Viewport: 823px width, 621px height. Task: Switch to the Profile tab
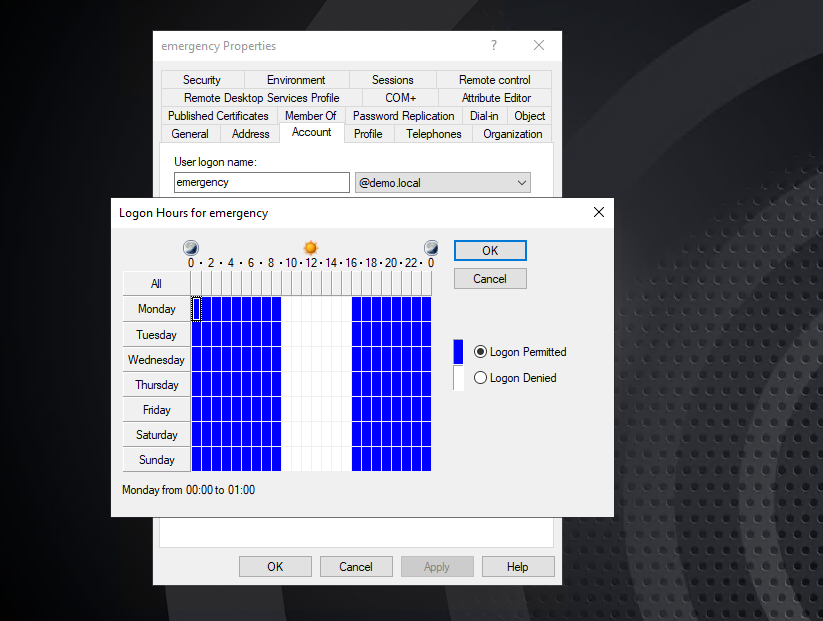tap(368, 134)
